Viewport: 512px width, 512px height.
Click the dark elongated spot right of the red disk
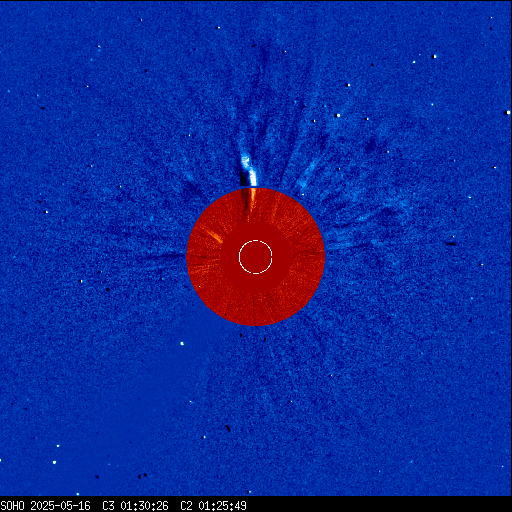pyautogui.click(x=451, y=244)
